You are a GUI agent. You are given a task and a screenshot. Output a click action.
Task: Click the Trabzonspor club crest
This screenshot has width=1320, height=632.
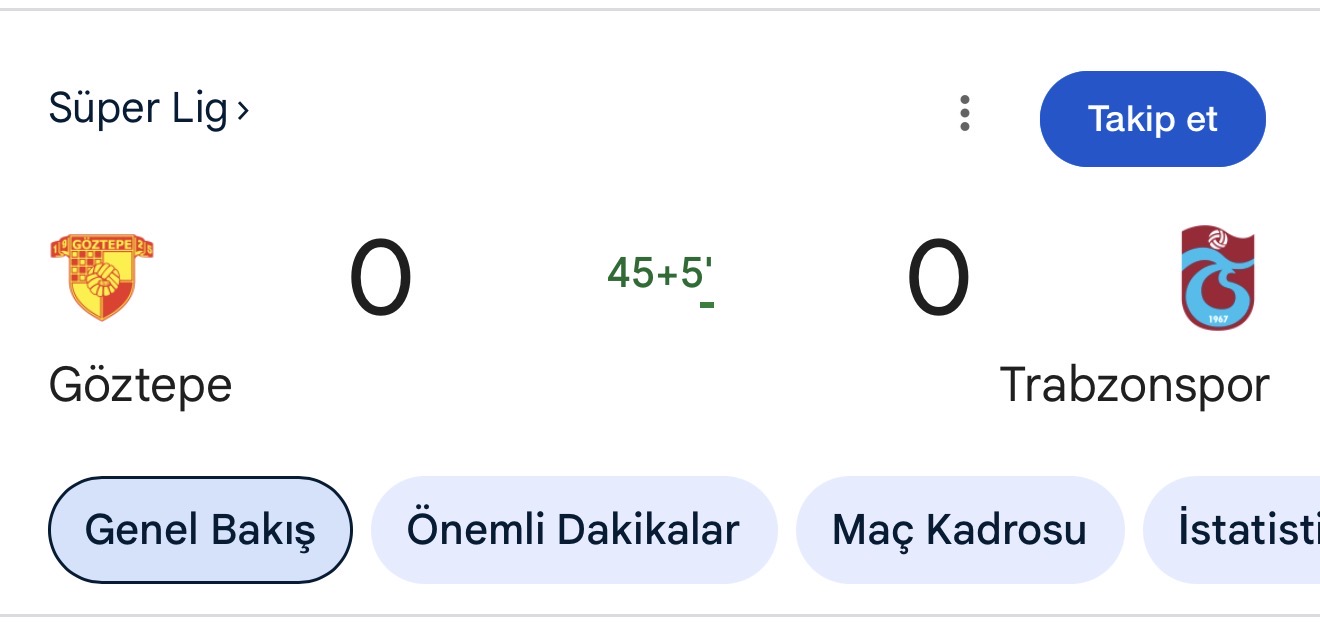pos(1217,278)
